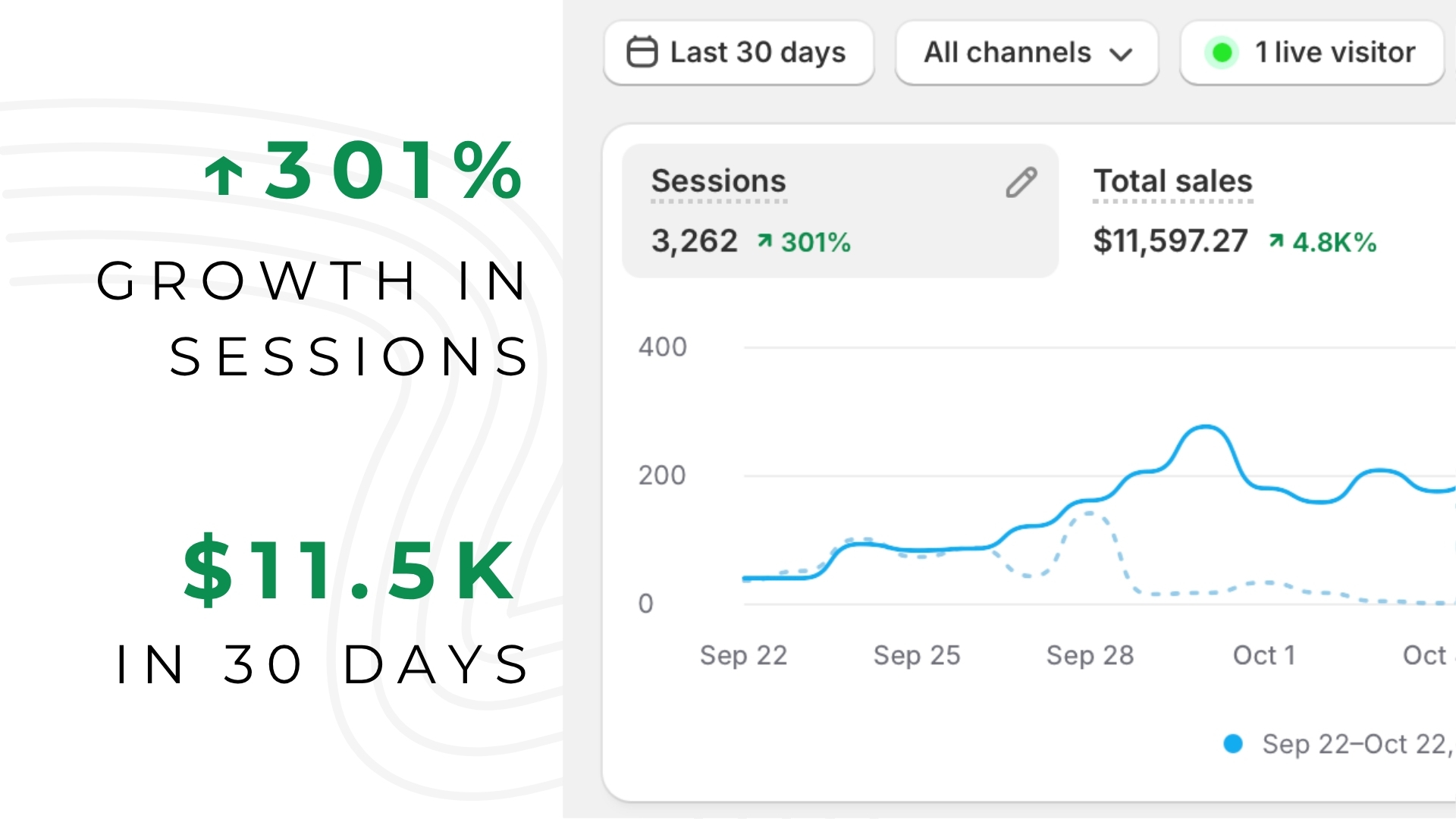Click the calendar icon beside Last 30 days
The width and height of the screenshot is (1456, 819).
coord(642,52)
